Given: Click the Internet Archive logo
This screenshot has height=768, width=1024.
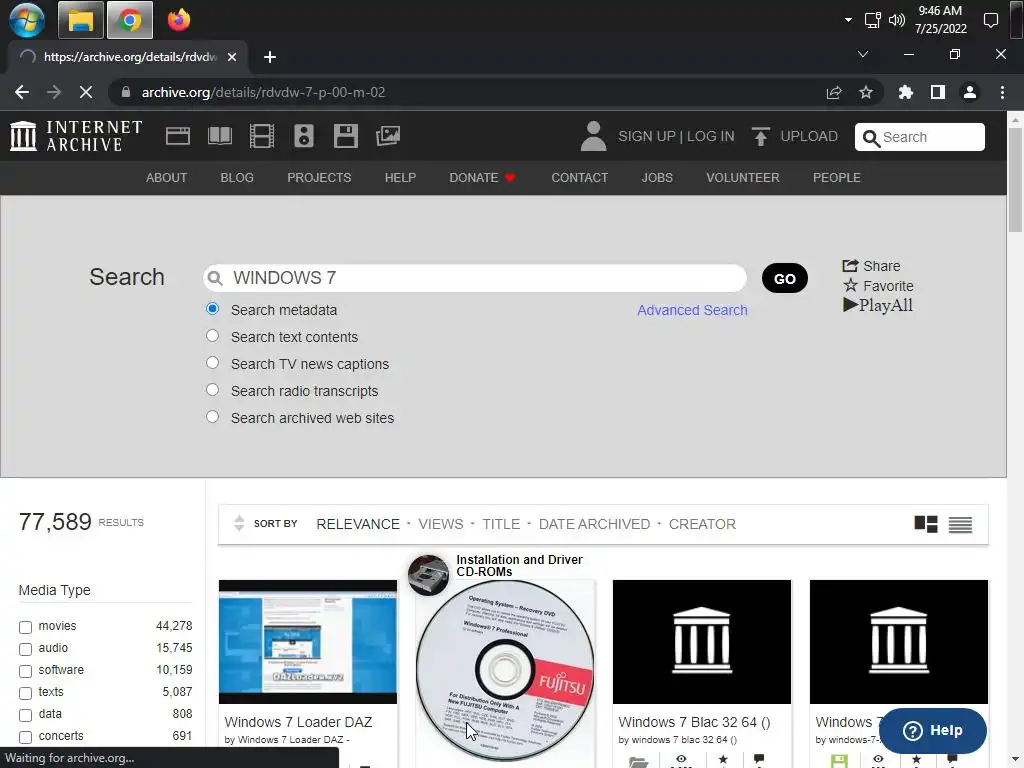Looking at the screenshot, I should point(76,136).
